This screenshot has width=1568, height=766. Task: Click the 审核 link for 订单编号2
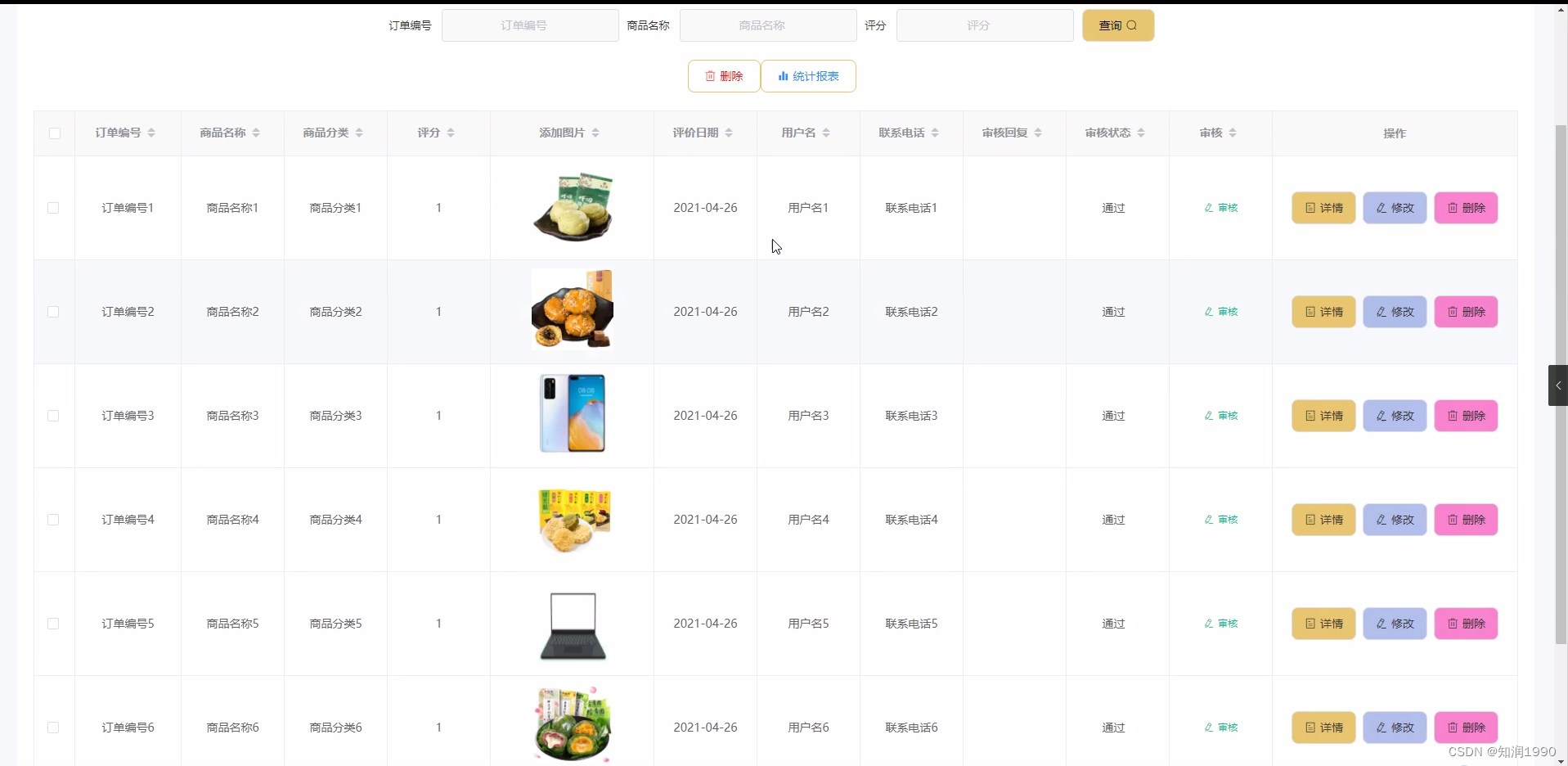click(x=1220, y=312)
